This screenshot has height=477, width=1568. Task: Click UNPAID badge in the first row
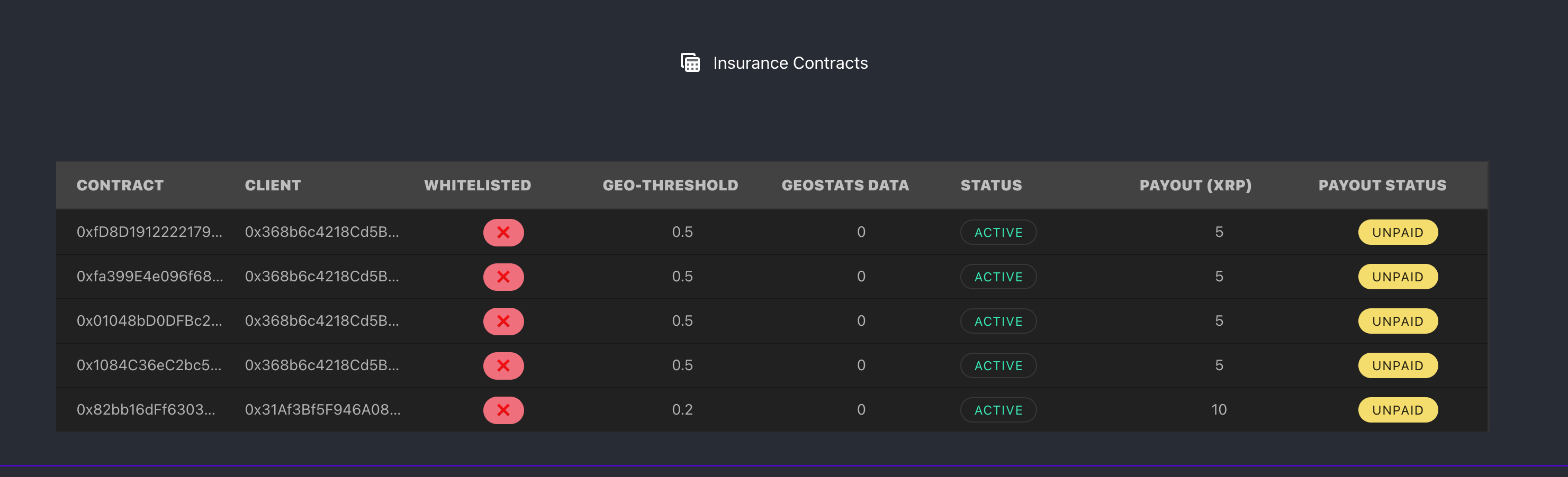coord(1397,232)
